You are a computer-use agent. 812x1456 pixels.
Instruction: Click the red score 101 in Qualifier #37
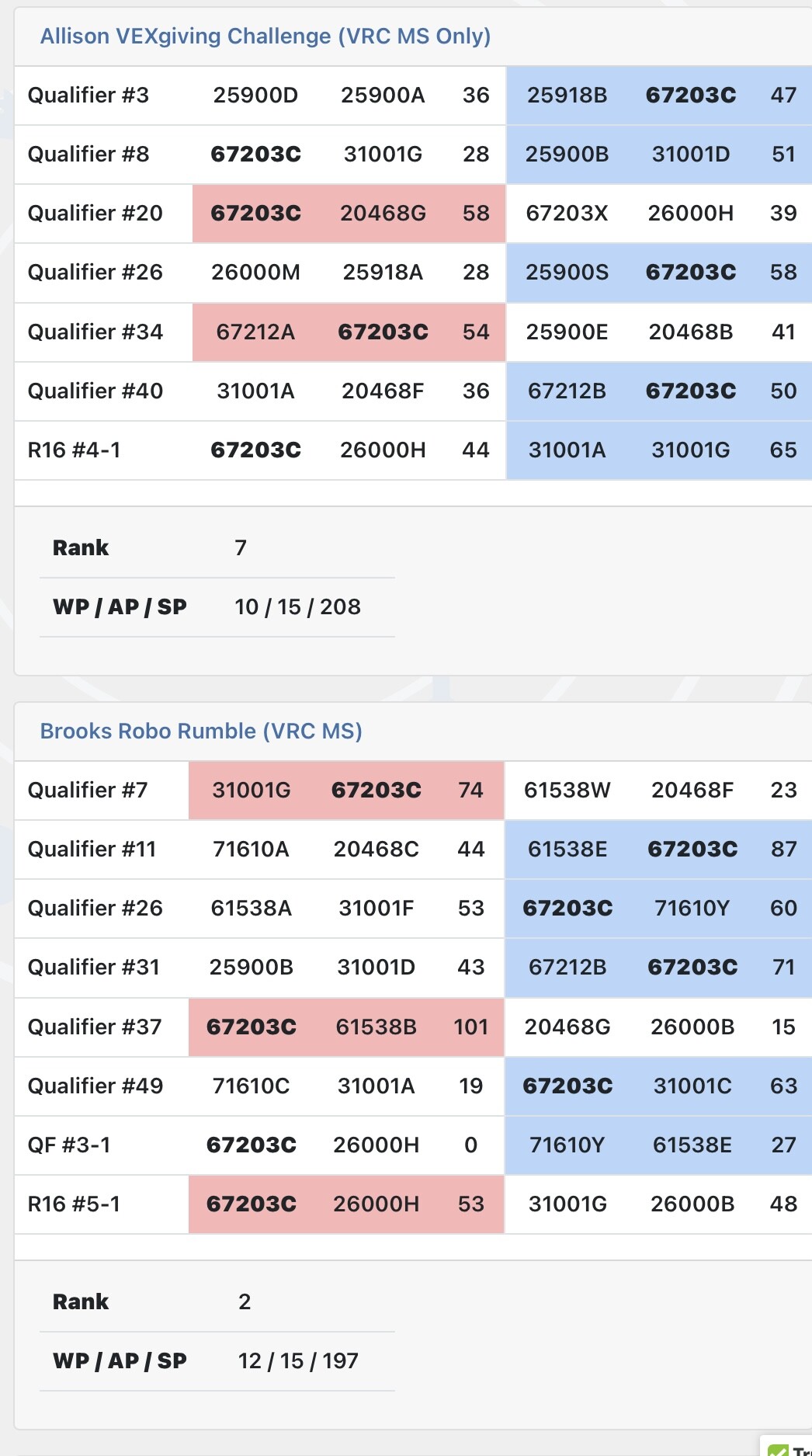(470, 1027)
